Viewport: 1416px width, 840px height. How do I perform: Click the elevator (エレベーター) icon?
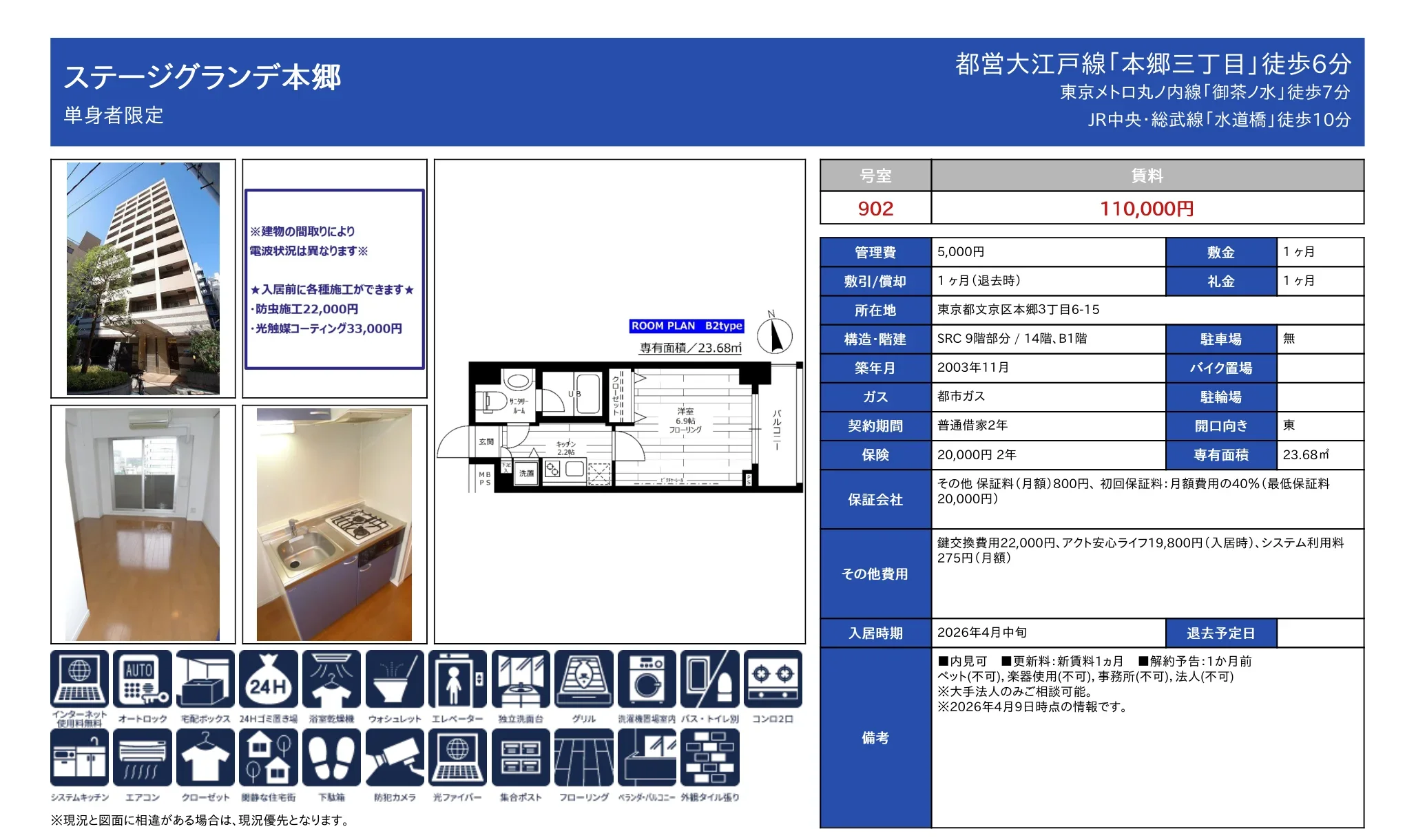click(x=457, y=679)
